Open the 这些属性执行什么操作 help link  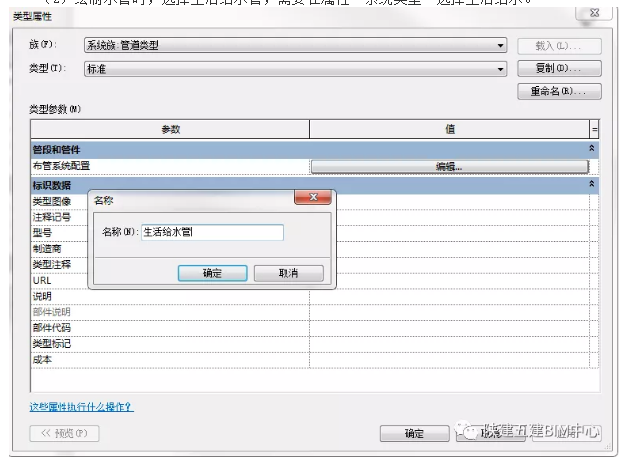point(81,407)
